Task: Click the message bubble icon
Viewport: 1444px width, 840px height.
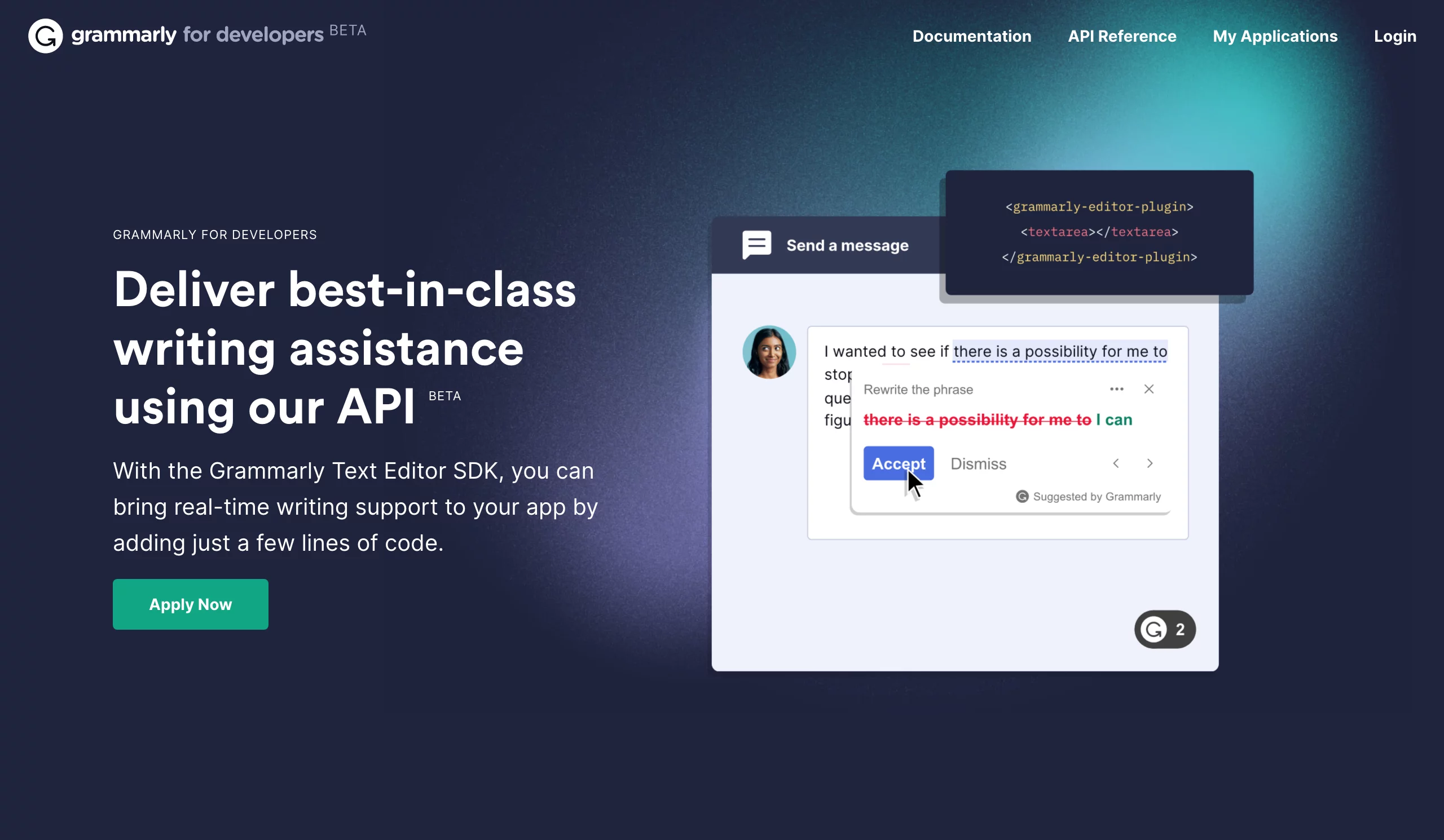Action: [756, 244]
